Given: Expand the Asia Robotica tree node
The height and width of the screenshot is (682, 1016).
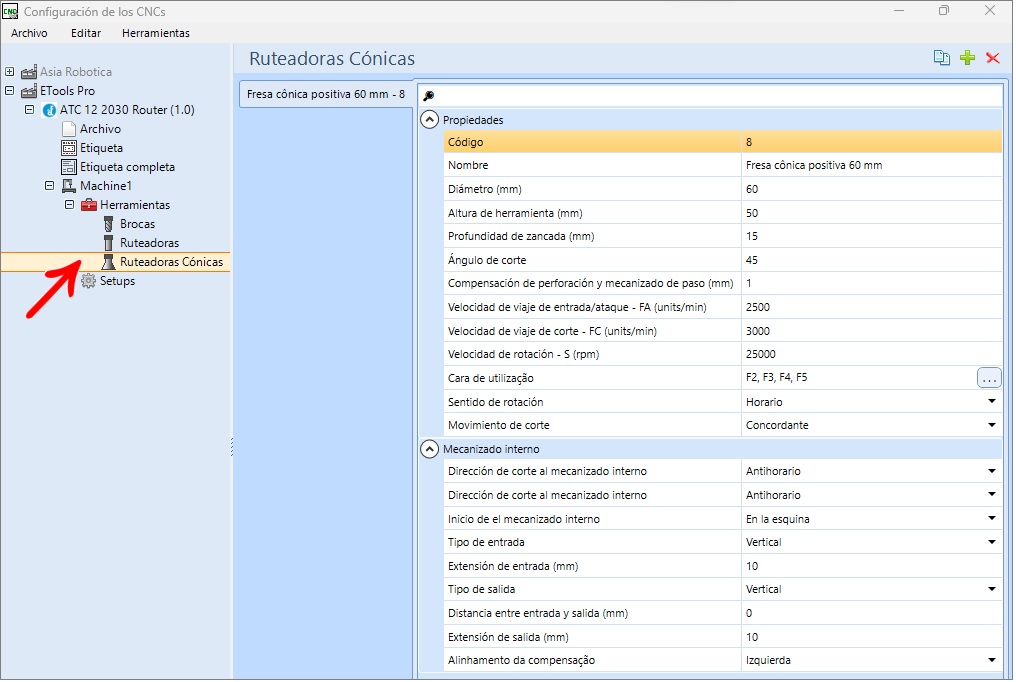Looking at the screenshot, I should tap(10, 72).
